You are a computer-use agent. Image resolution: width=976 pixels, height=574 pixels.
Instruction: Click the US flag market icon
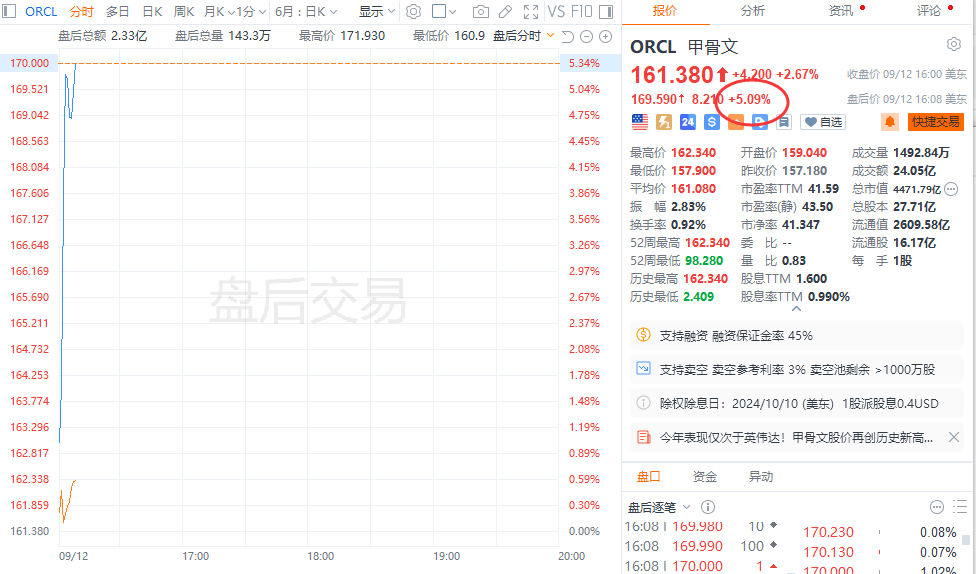click(x=640, y=122)
